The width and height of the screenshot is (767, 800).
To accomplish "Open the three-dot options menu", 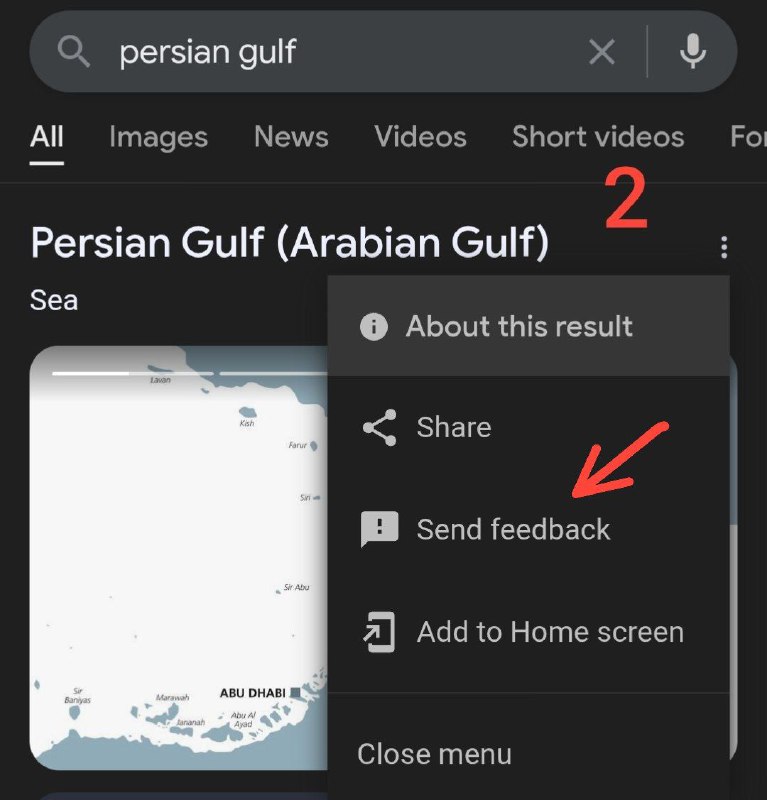I will (x=724, y=247).
